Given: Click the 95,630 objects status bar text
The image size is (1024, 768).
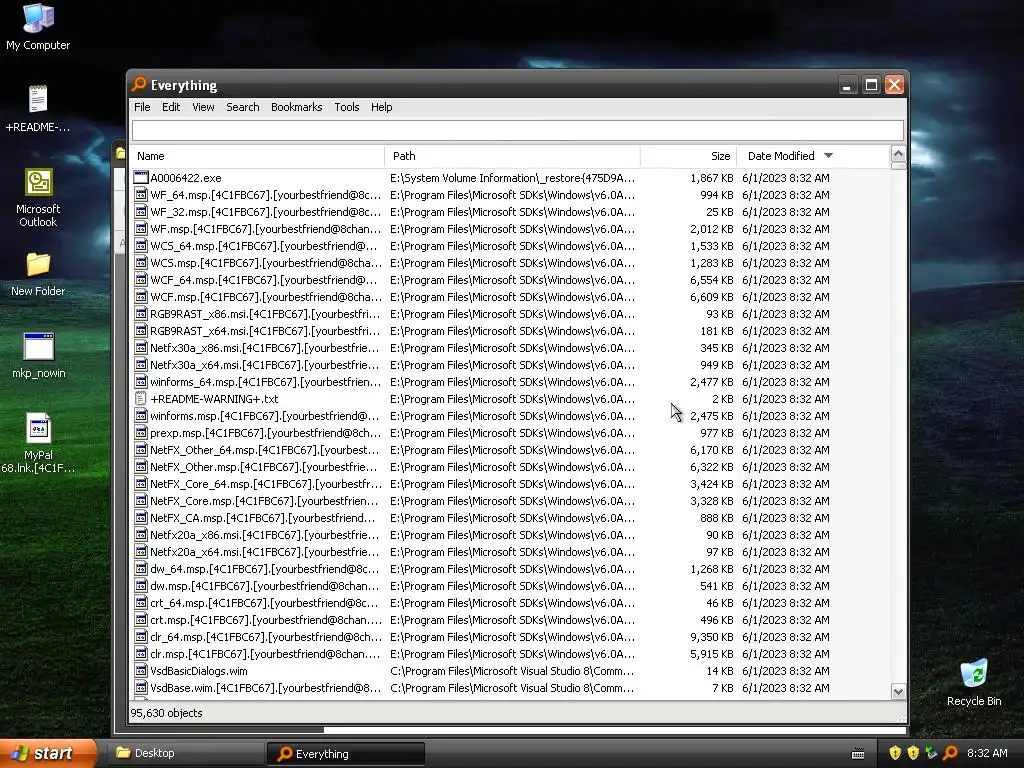Looking at the screenshot, I should tap(167, 713).
